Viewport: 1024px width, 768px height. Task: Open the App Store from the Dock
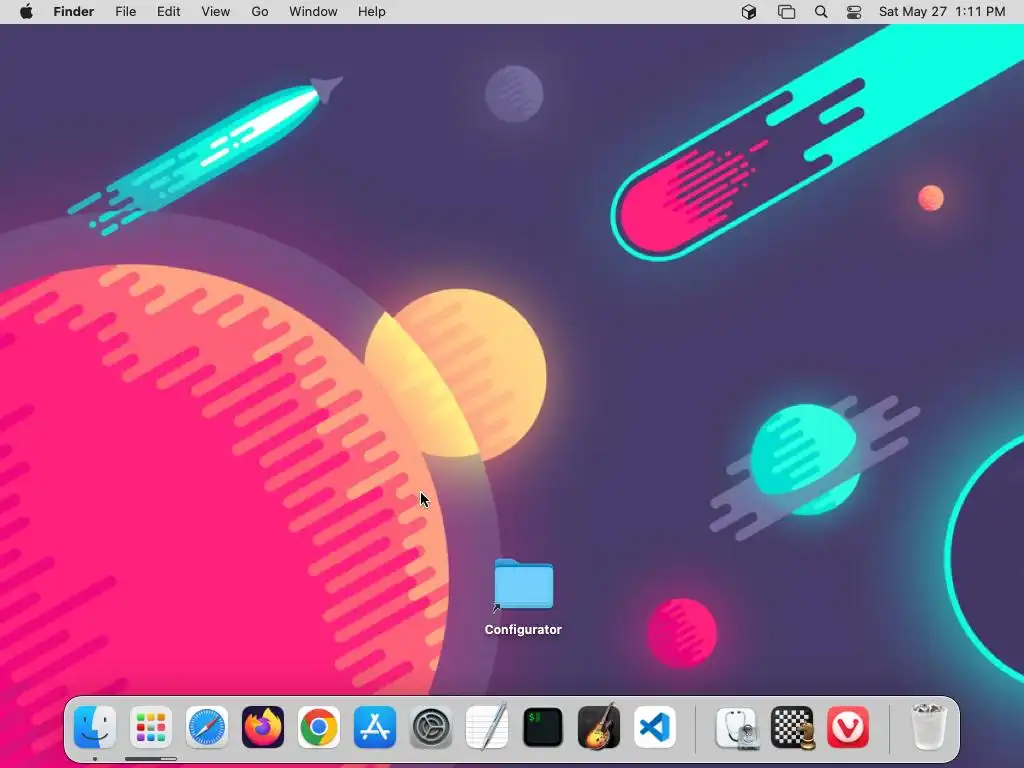coord(375,727)
